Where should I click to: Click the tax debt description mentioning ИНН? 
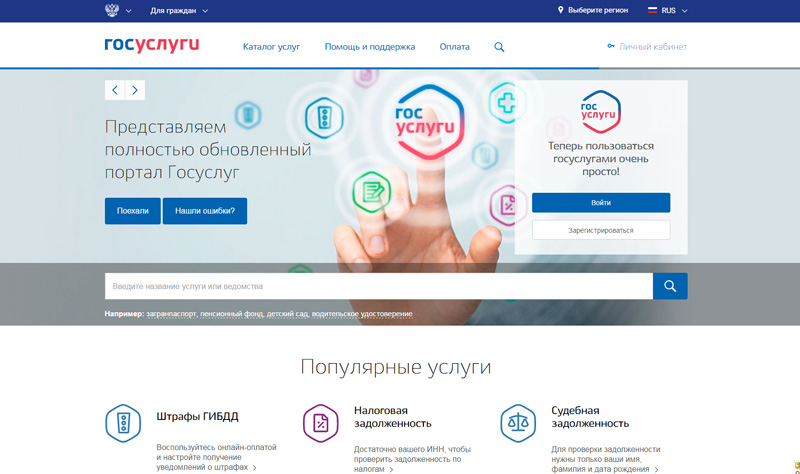tap(412, 459)
